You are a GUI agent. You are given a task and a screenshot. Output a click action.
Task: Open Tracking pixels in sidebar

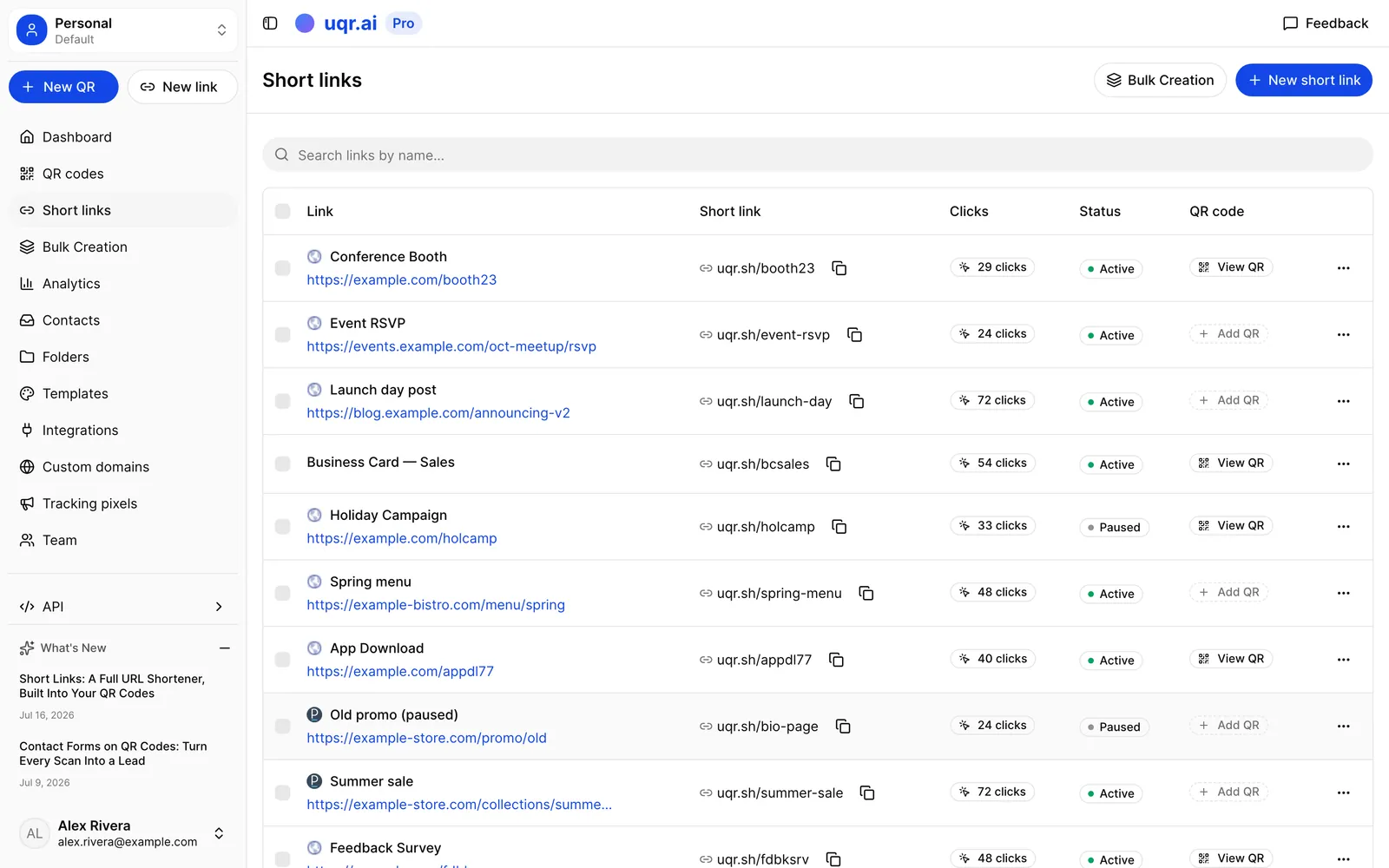pos(122,503)
